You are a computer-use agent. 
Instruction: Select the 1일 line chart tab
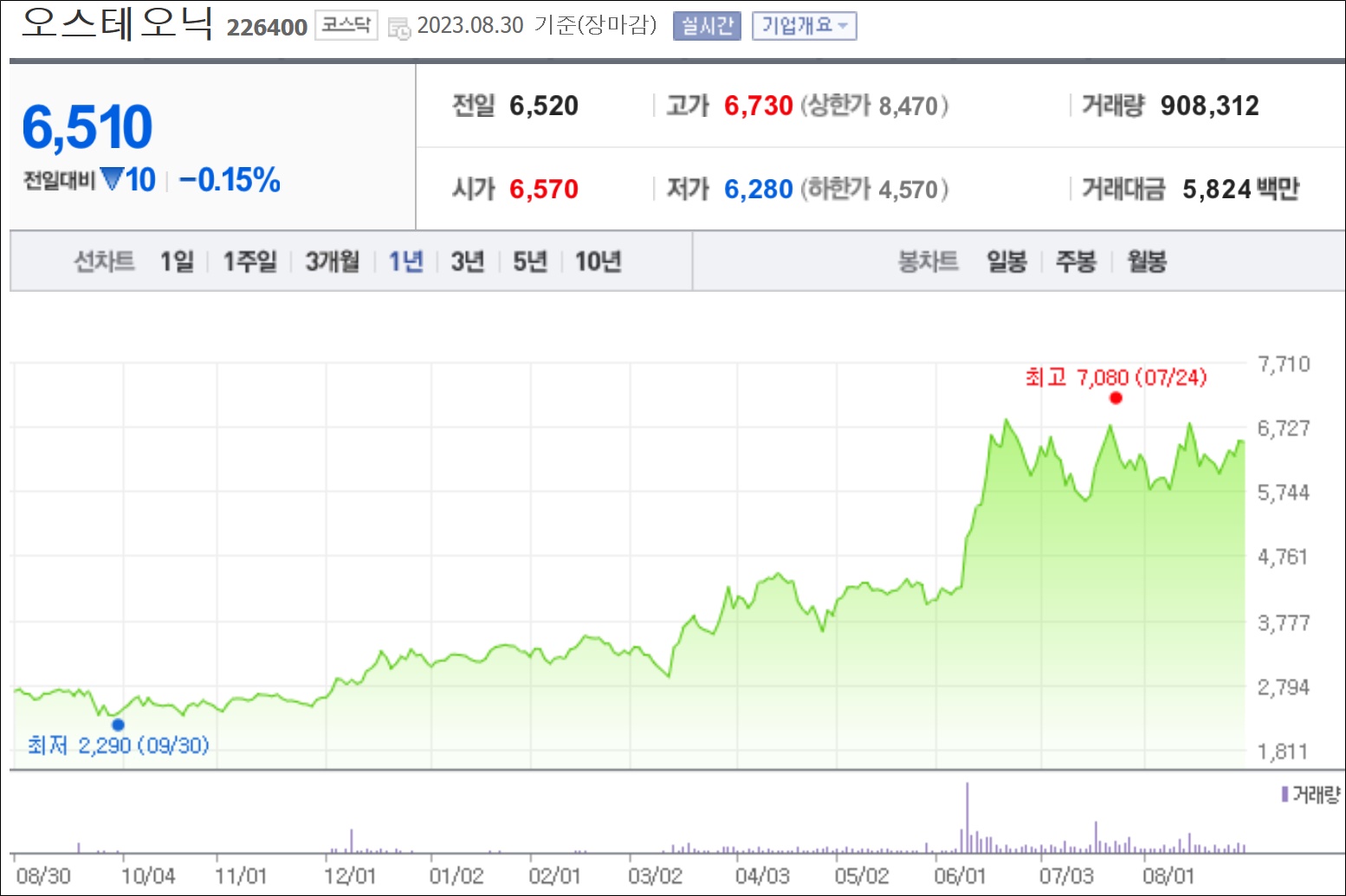point(177,261)
